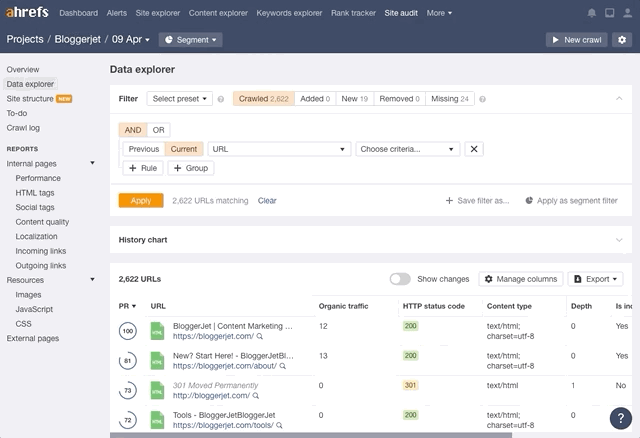This screenshot has height=438, width=640.
Task: Click the Clear filter link
Action: click(x=267, y=201)
